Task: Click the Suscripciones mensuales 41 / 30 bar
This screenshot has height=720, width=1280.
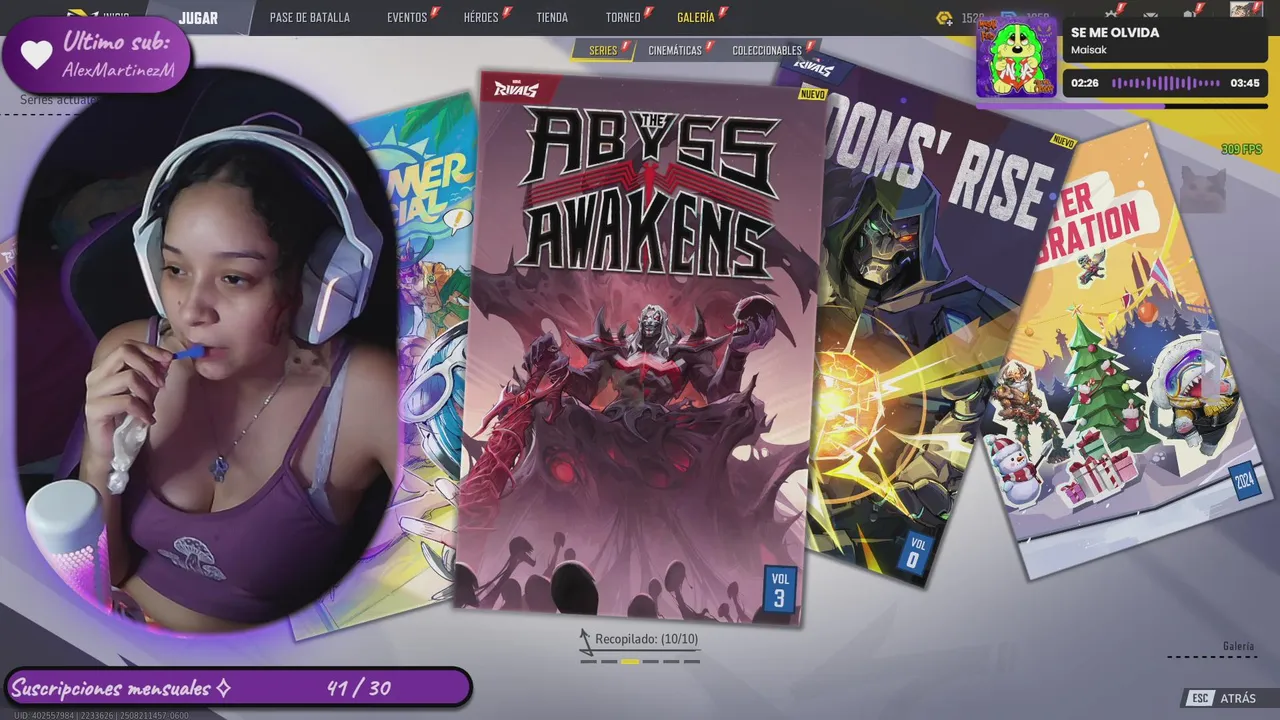Action: pyautogui.click(x=237, y=688)
